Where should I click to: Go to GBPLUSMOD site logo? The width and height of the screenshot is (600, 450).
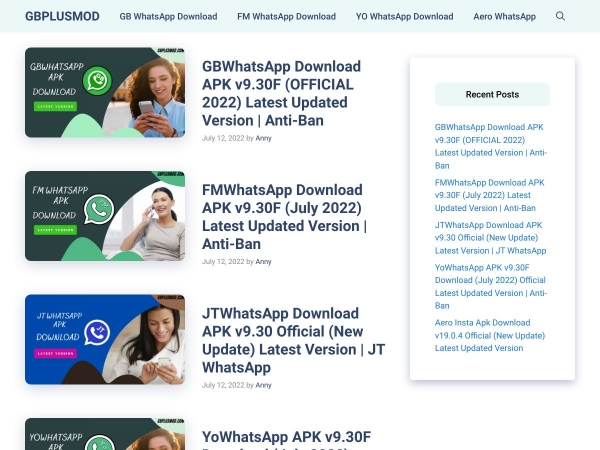coord(62,16)
